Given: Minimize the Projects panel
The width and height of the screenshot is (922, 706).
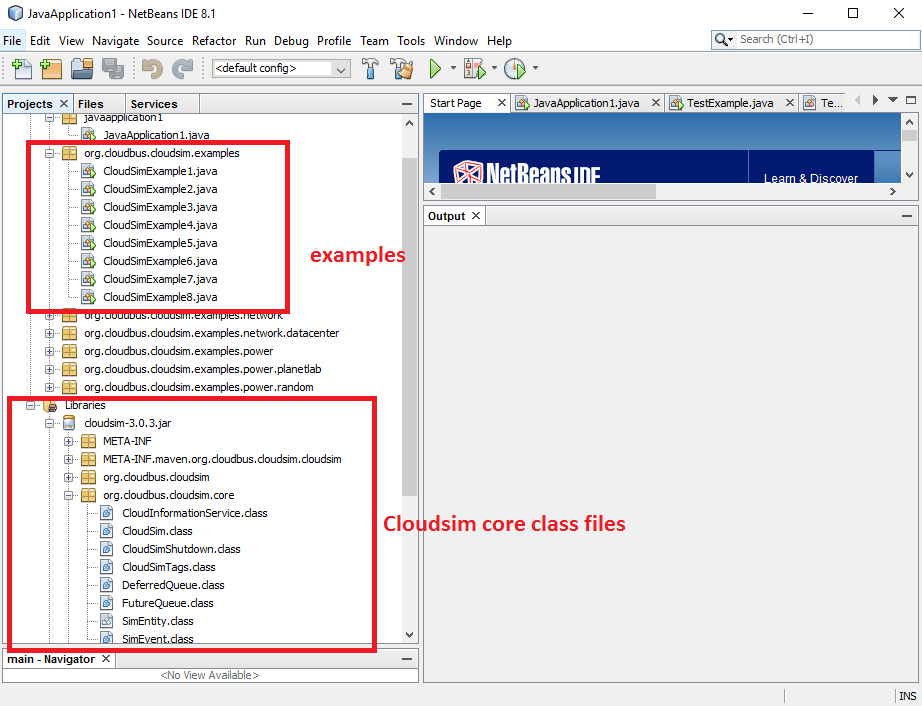Looking at the screenshot, I should 406,104.
